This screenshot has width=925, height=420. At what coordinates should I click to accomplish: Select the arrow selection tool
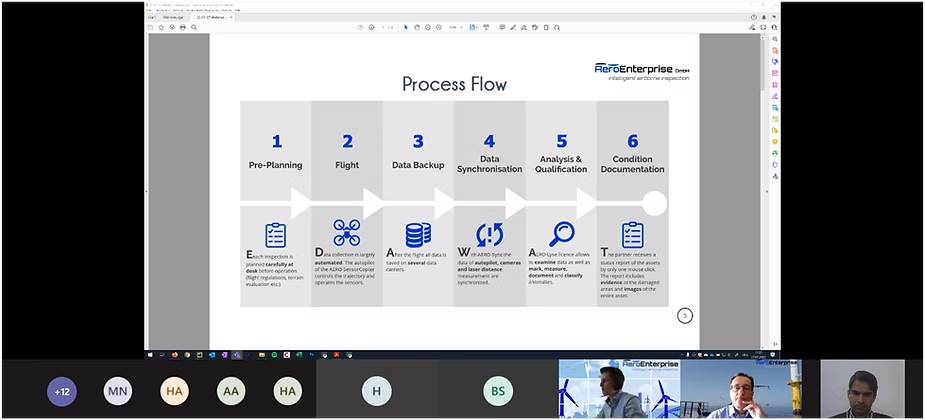coord(405,27)
